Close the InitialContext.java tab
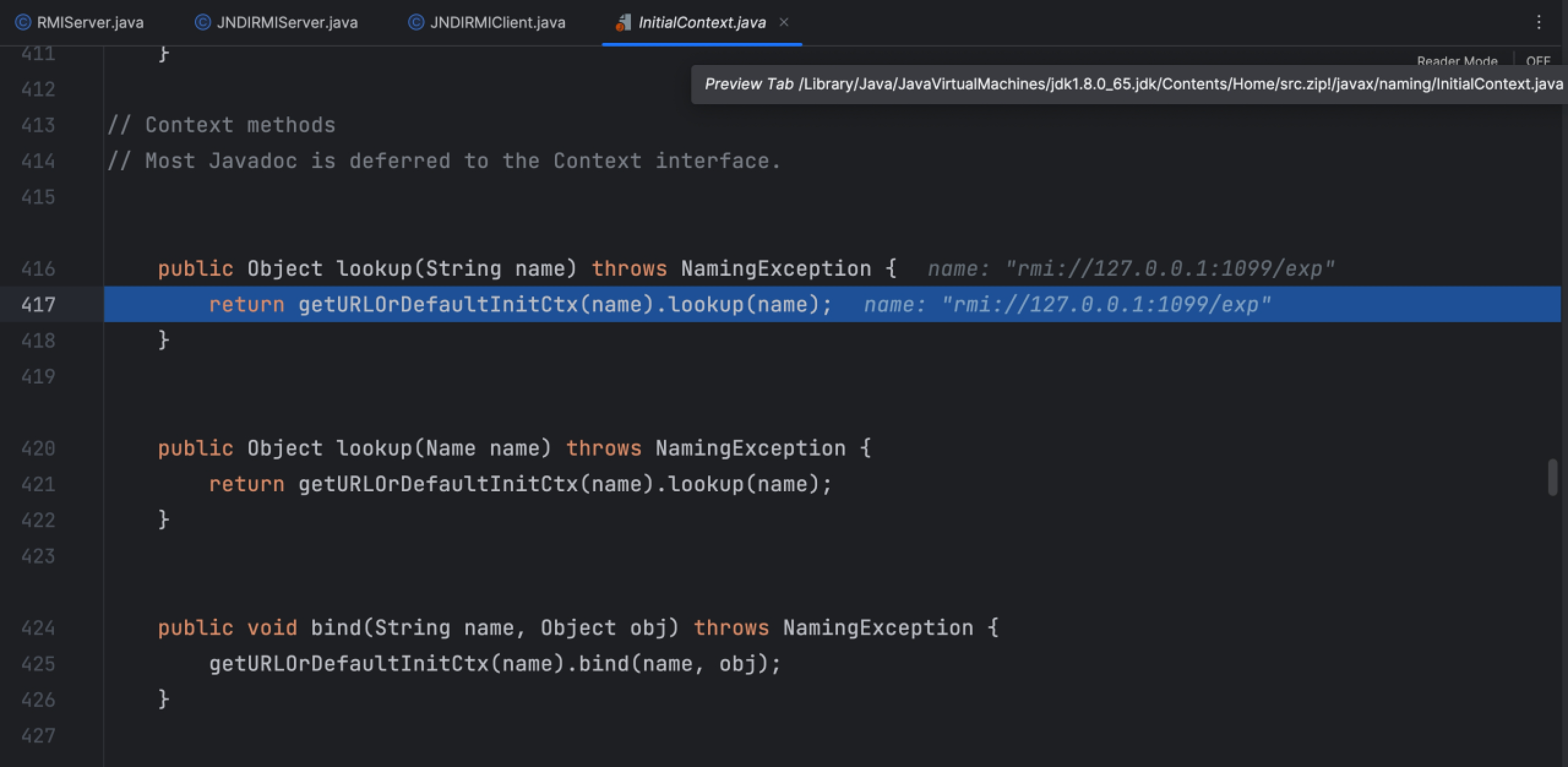Image resolution: width=1568 pixels, height=767 pixels. point(783,23)
